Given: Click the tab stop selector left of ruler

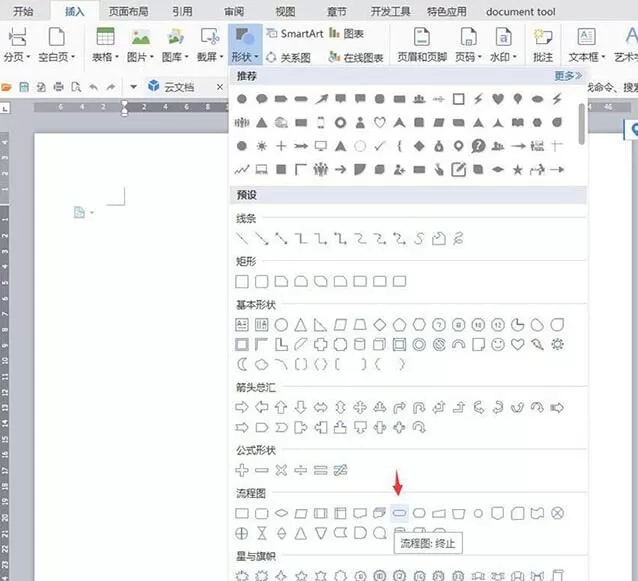Looking at the screenshot, I should click(x=5, y=108).
